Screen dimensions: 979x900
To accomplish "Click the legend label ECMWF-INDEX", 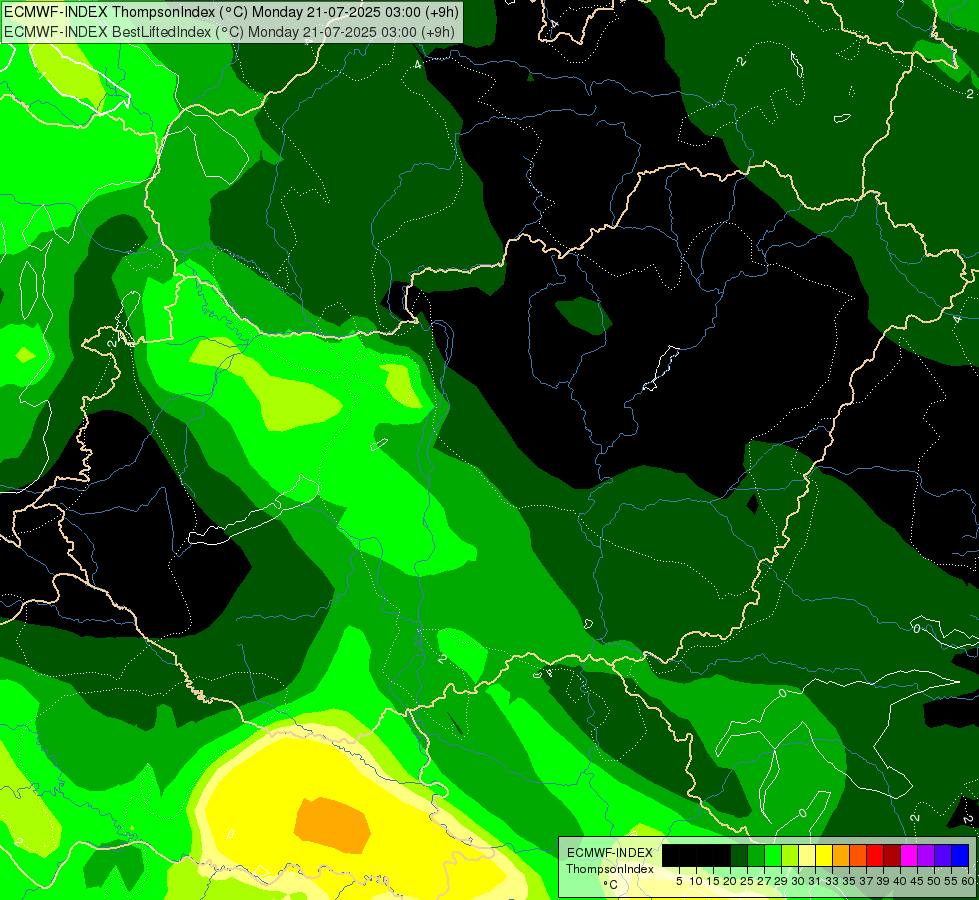I will point(610,853).
